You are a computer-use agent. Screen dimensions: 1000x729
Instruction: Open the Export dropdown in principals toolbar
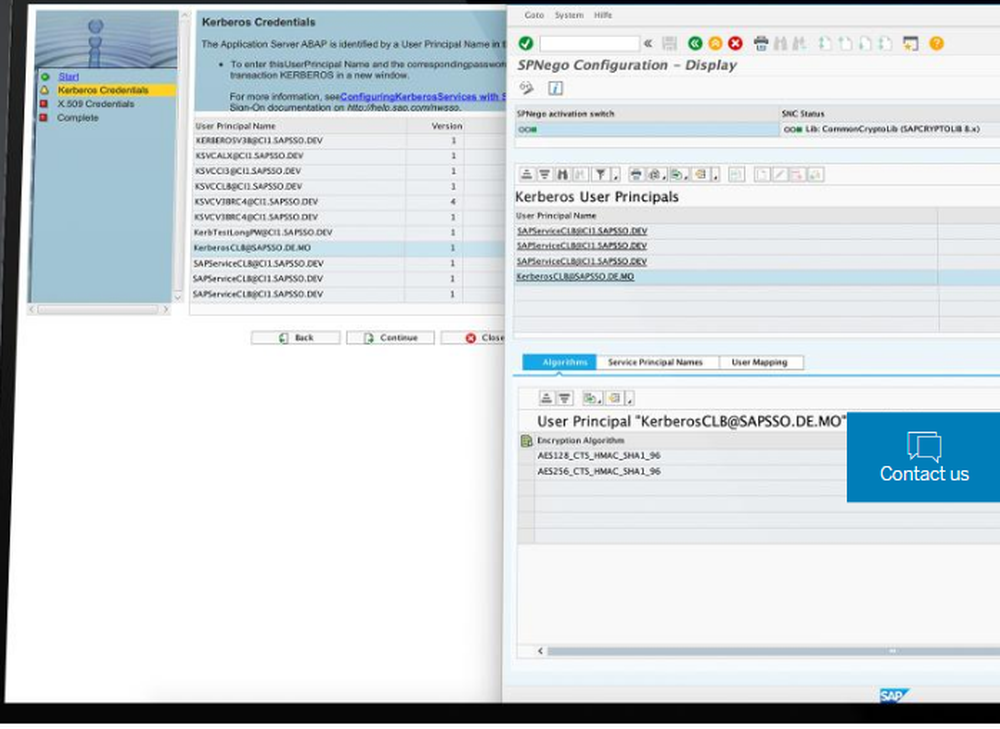click(679, 174)
